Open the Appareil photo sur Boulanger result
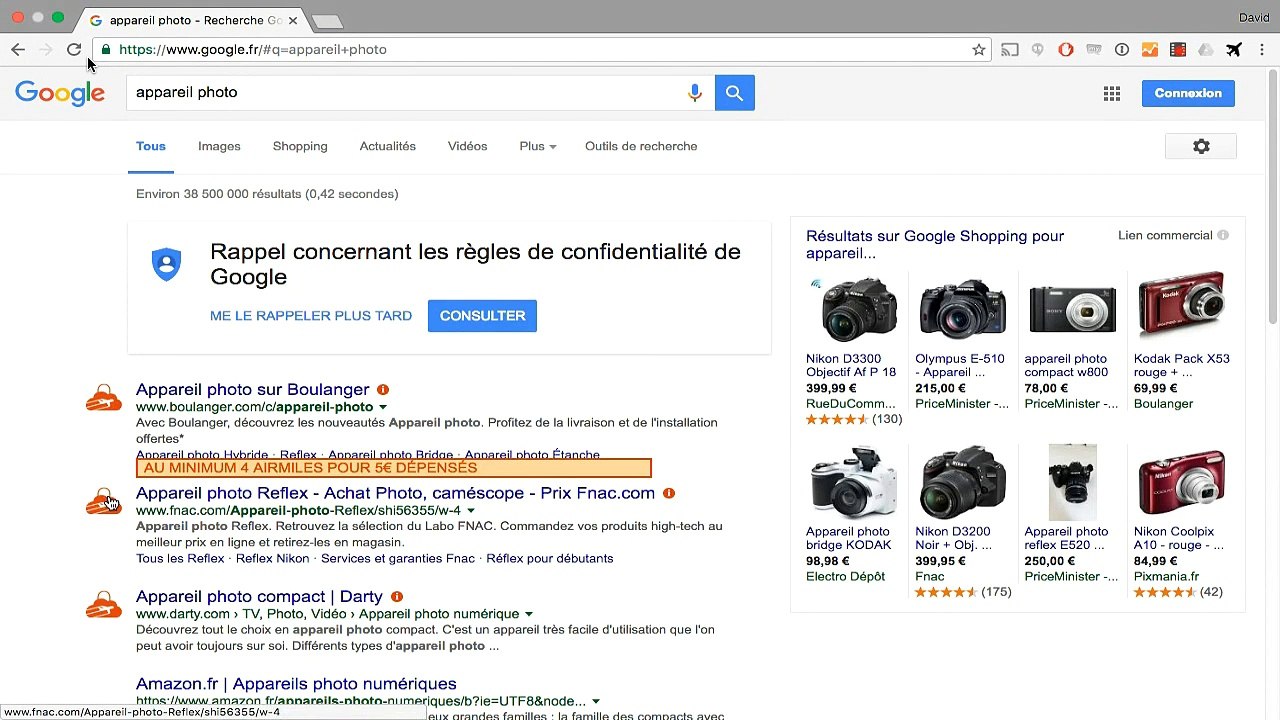The image size is (1280, 720). point(253,389)
